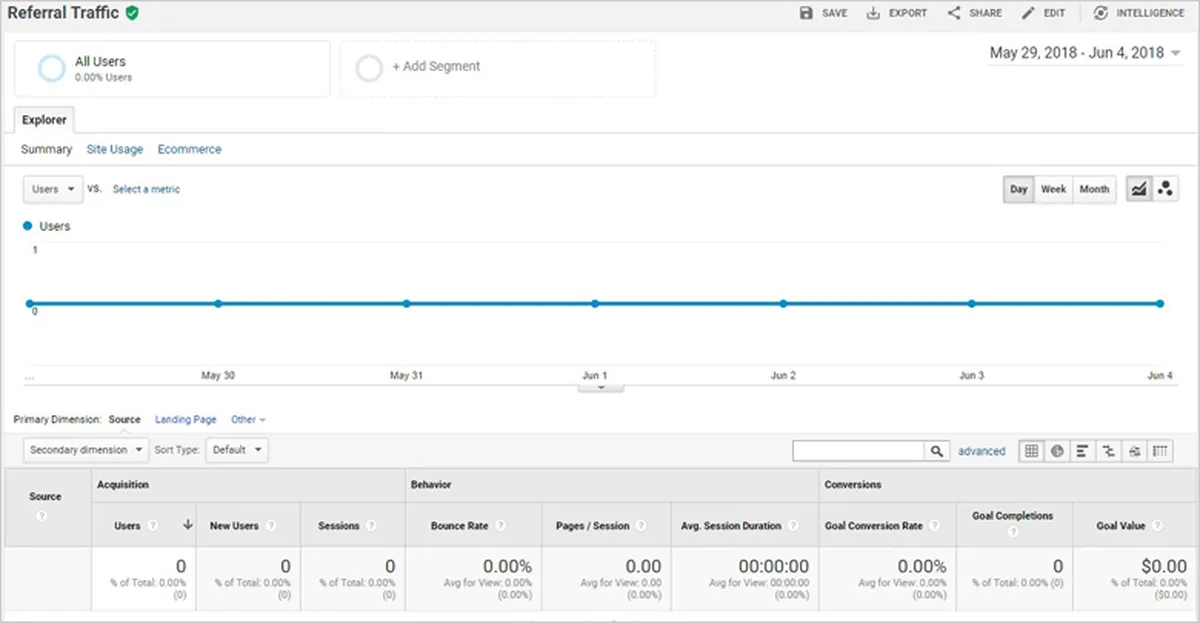Click the chart data point at May 31
1200x623 pixels.
coord(406,303)
